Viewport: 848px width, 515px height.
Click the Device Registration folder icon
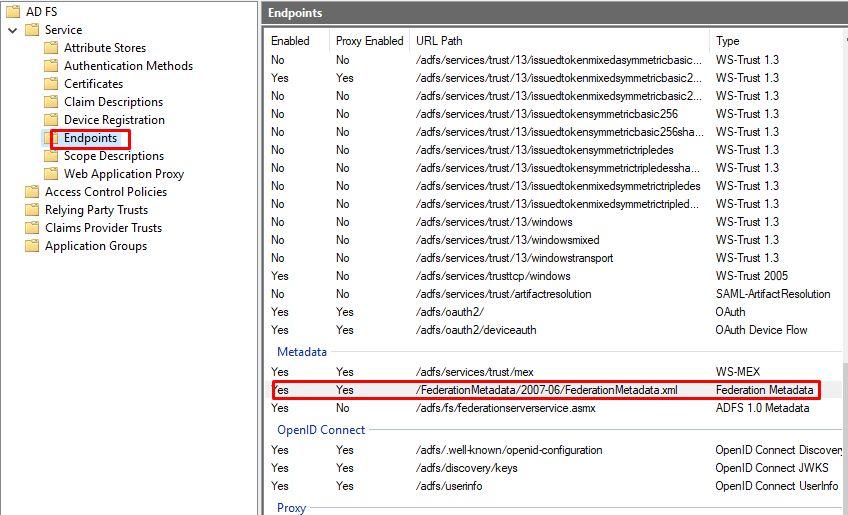51,120
